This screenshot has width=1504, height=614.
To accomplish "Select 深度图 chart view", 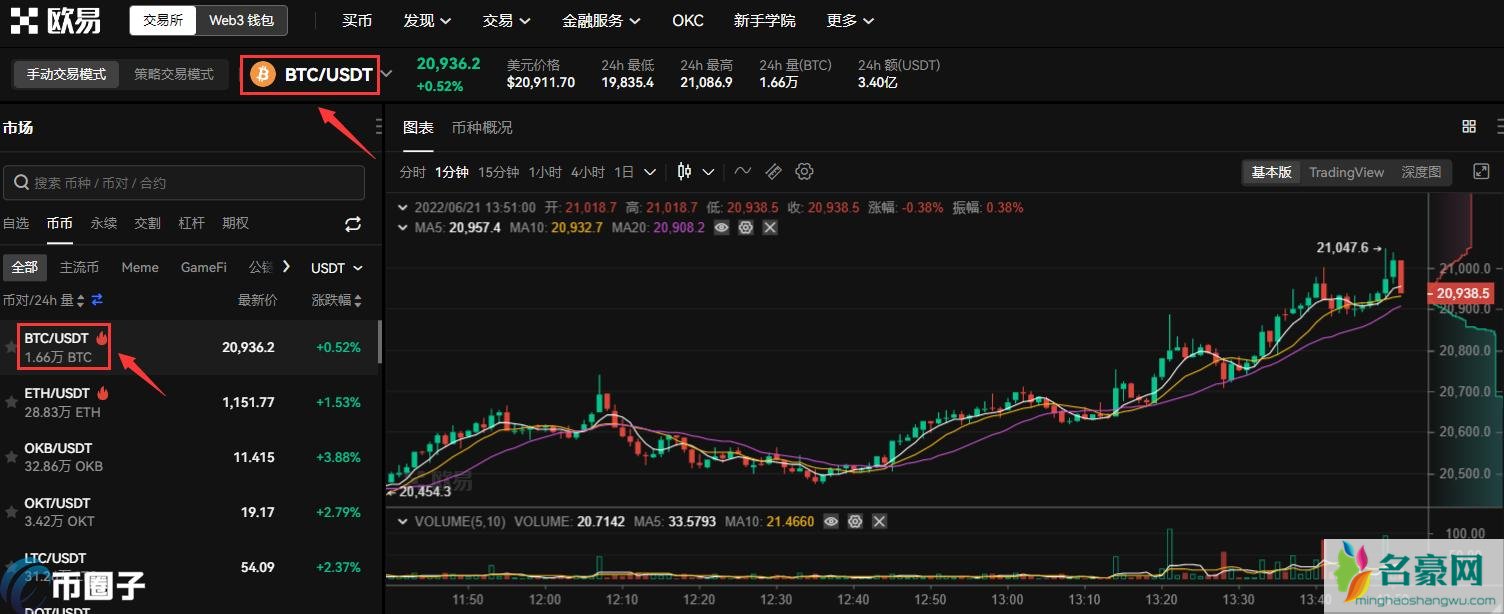I will pyautogui.click(x=1421, y=172).
